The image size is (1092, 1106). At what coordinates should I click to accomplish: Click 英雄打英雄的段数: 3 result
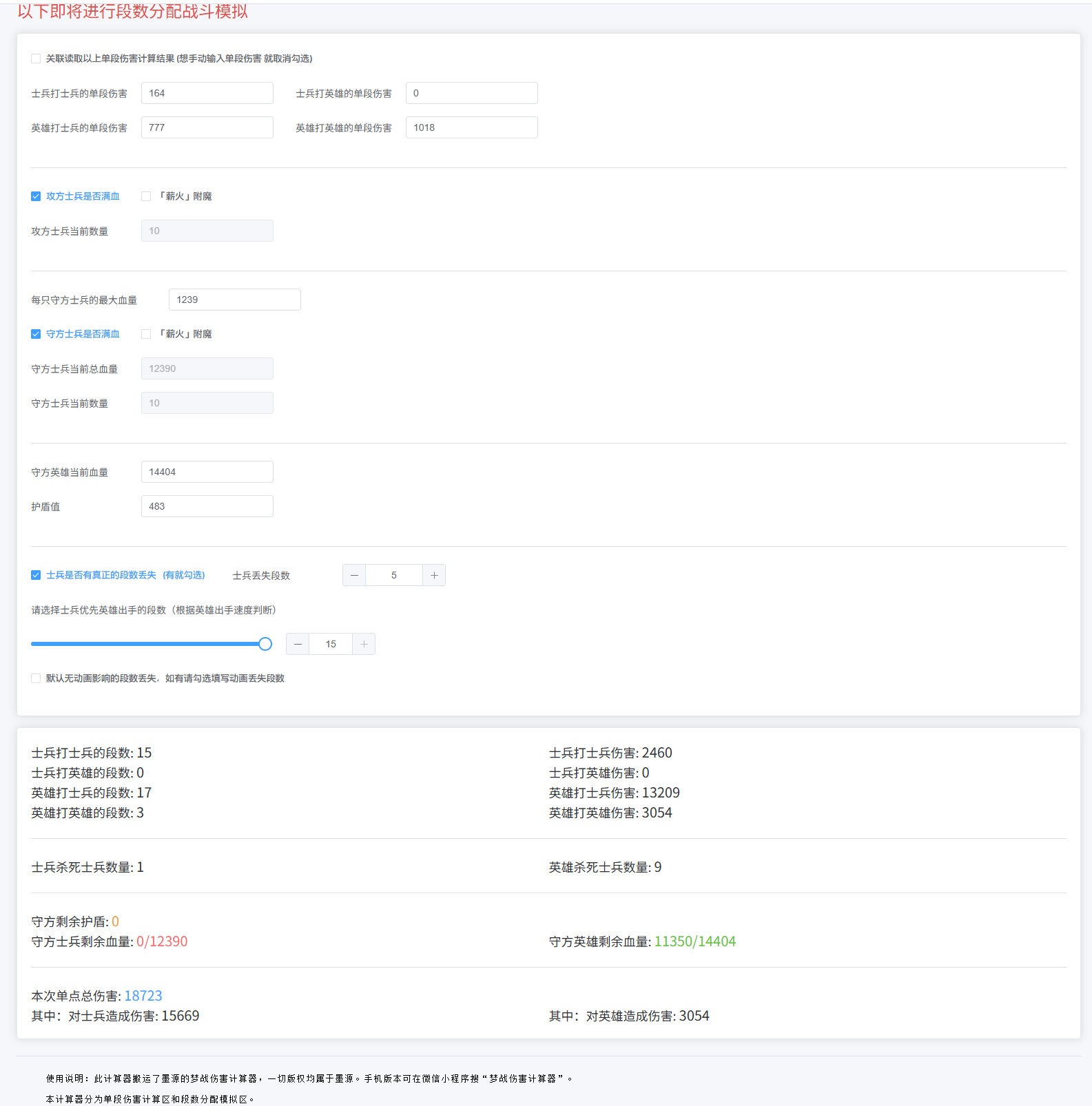pyautogui.click(x=87, y=813)
